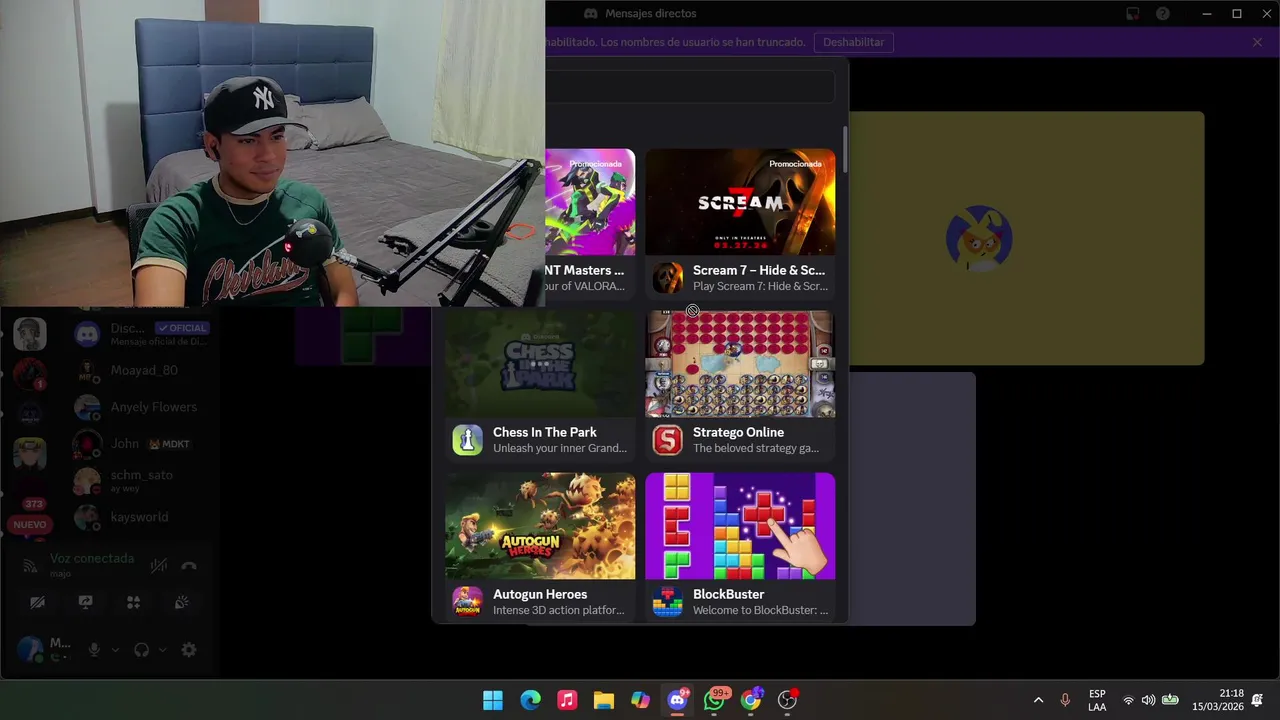Click the Stratego Online red S icon

667,440
